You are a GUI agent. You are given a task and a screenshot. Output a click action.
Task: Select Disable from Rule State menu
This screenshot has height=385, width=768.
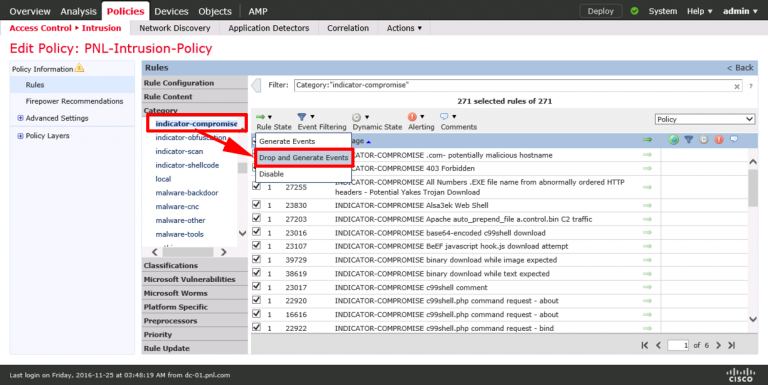(303, 174)
